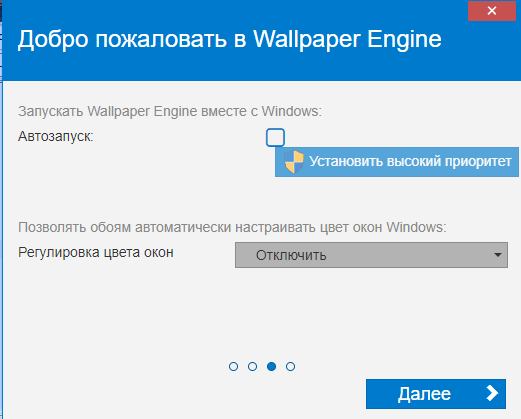This screenshot has height=419, width=521.
Task: Close the welcome dialog with the X
Action: 492,11
